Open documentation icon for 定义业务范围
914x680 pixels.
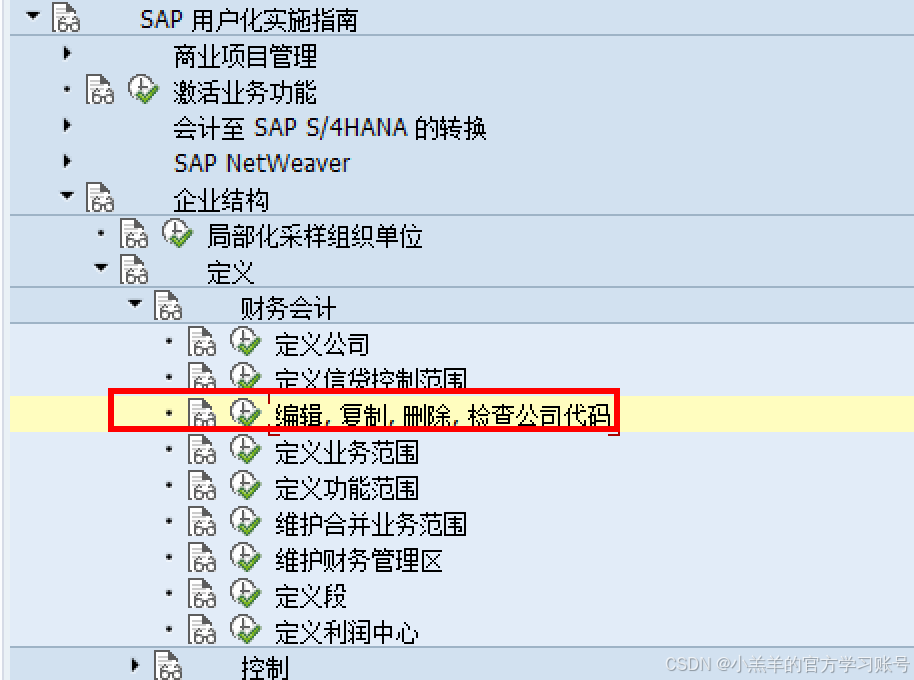click(x=201, y=450)
